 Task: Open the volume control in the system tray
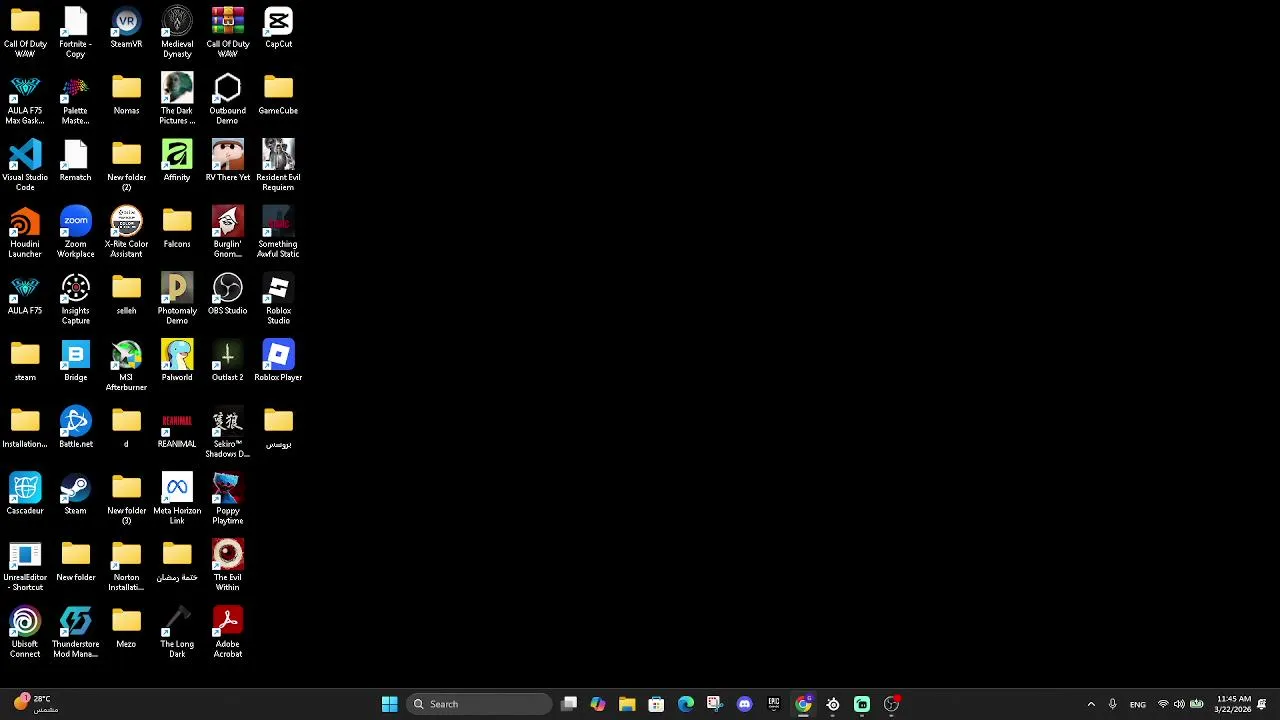(x=1179, y=704)
